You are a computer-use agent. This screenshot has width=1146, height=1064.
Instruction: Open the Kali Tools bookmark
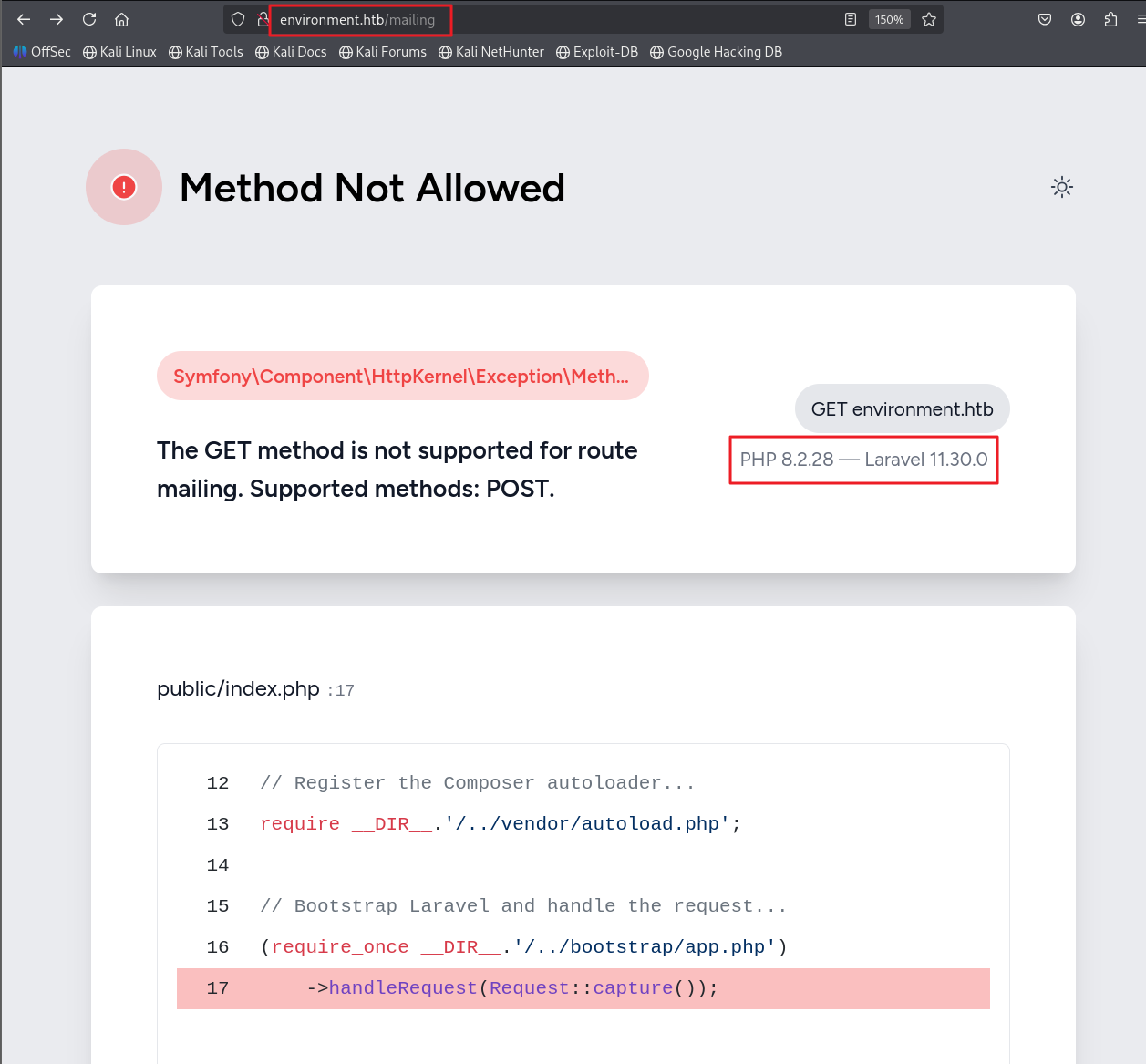(206, 52)
